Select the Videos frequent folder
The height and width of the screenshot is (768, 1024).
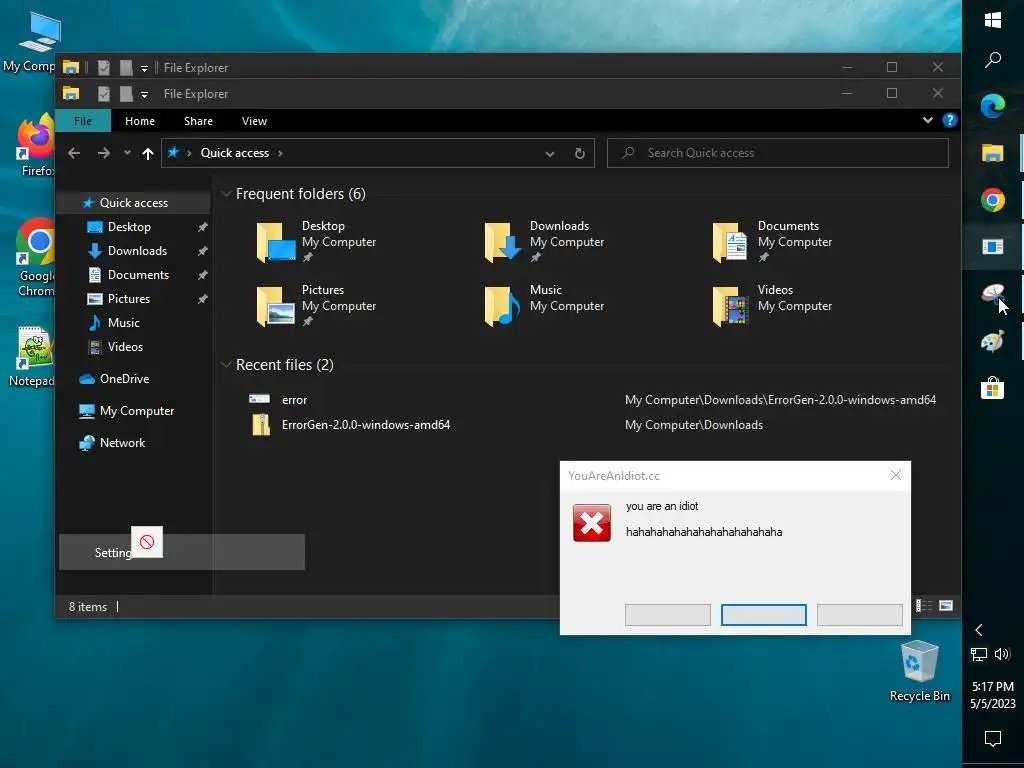[773, 306]
